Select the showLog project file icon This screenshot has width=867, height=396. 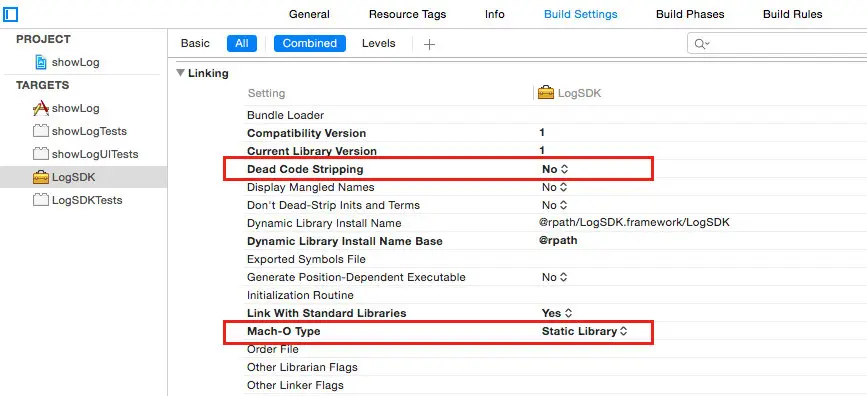pyautogui.click(x=41, y=62)
